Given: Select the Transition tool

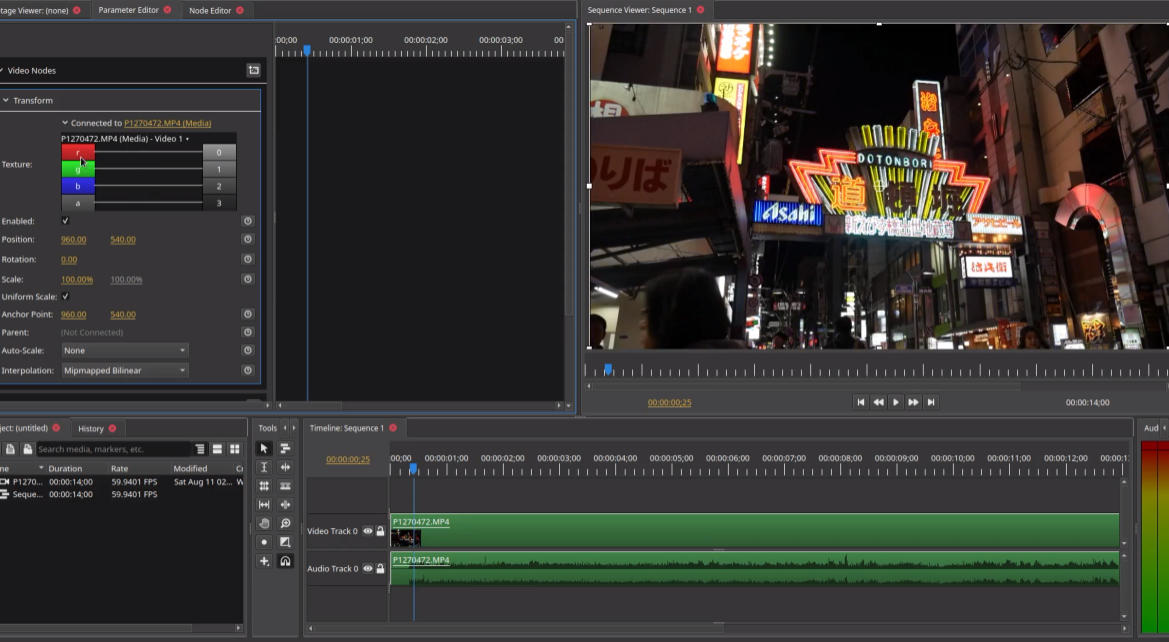Looking at the screenshot, I should [285, 542].
